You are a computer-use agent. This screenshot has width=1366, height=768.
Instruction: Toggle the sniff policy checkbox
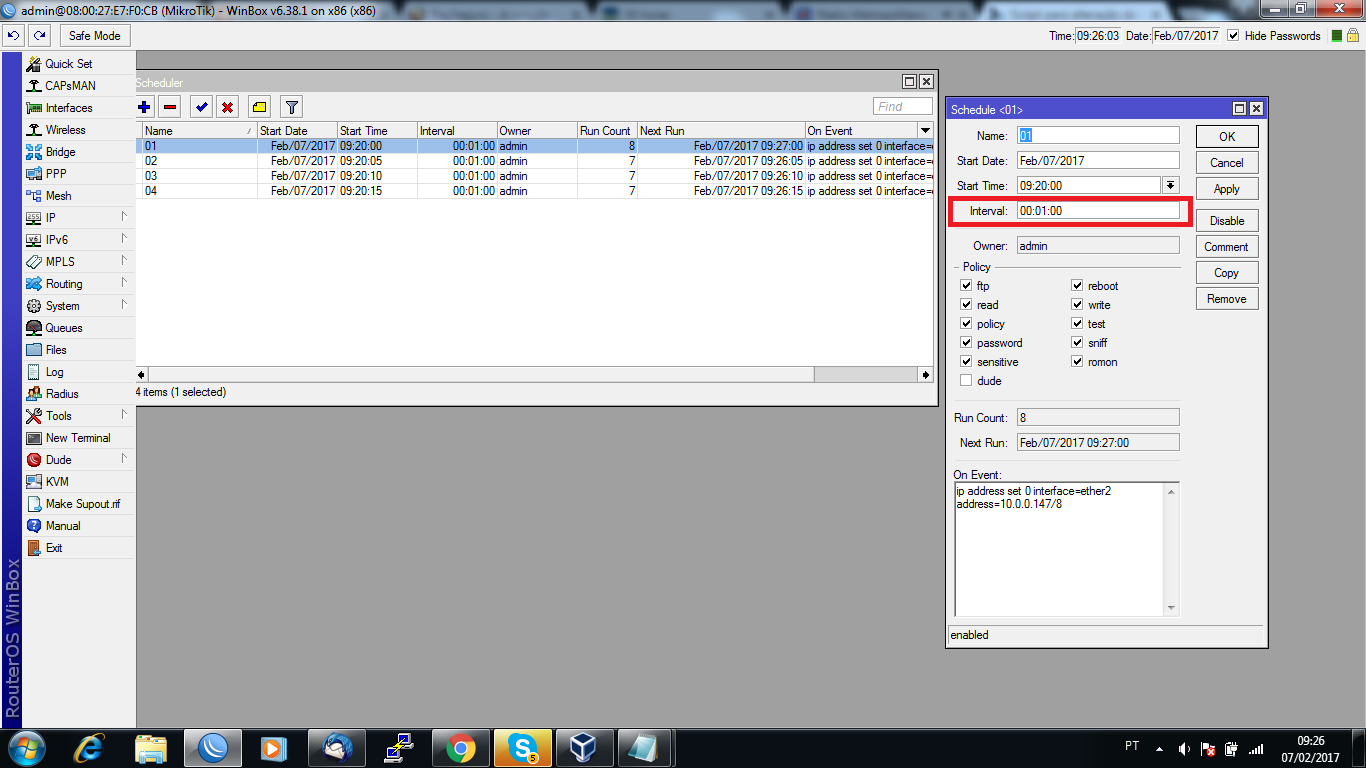pos(1077,343)
